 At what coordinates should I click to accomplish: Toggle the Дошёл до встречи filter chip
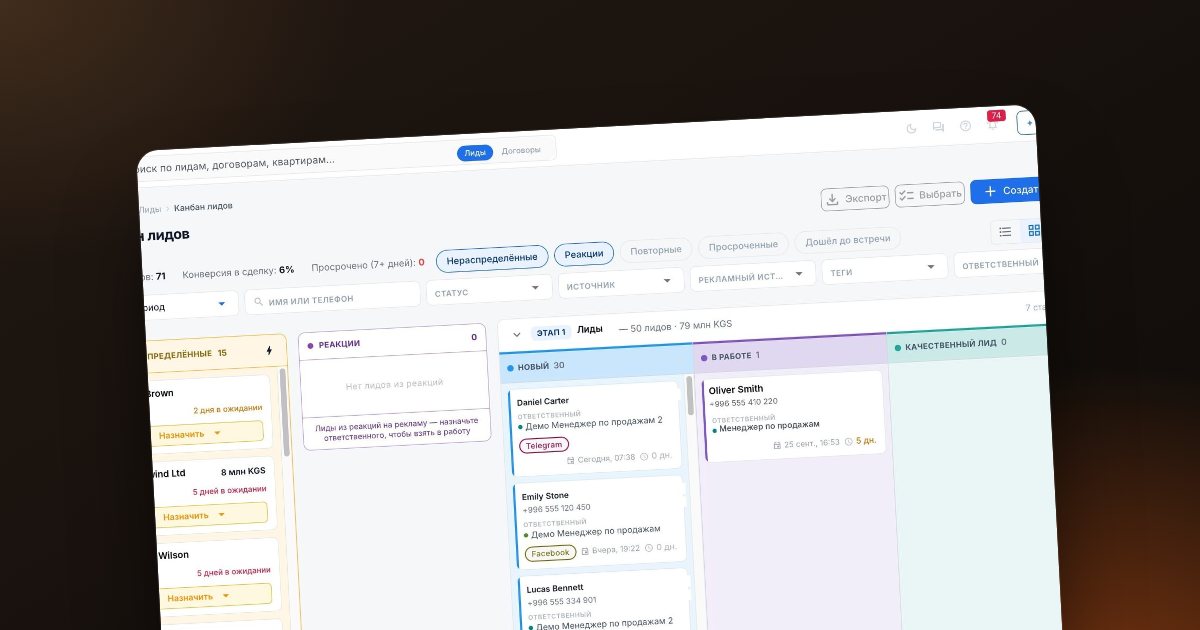click(x=848, y=241)
